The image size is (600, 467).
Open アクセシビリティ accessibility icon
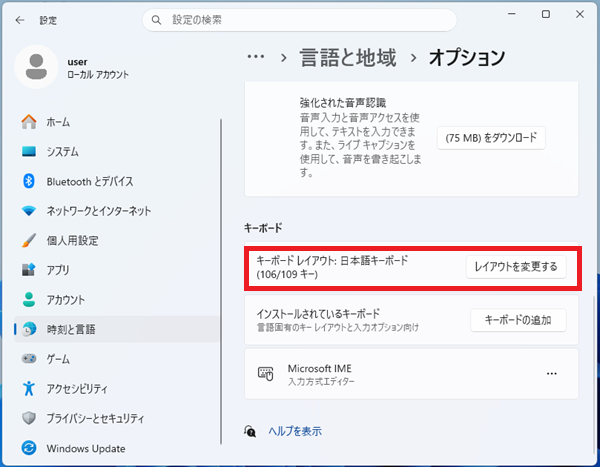pyautogui.click(x=29, y=388)
